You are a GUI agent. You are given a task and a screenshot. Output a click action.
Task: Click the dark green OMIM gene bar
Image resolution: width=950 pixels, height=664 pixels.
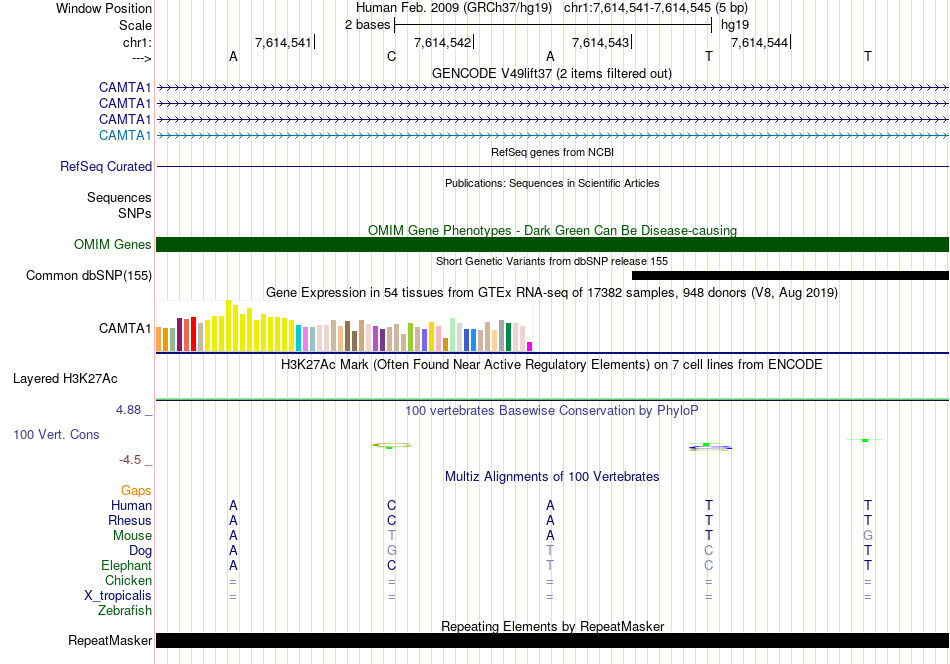tap(552, 244)
